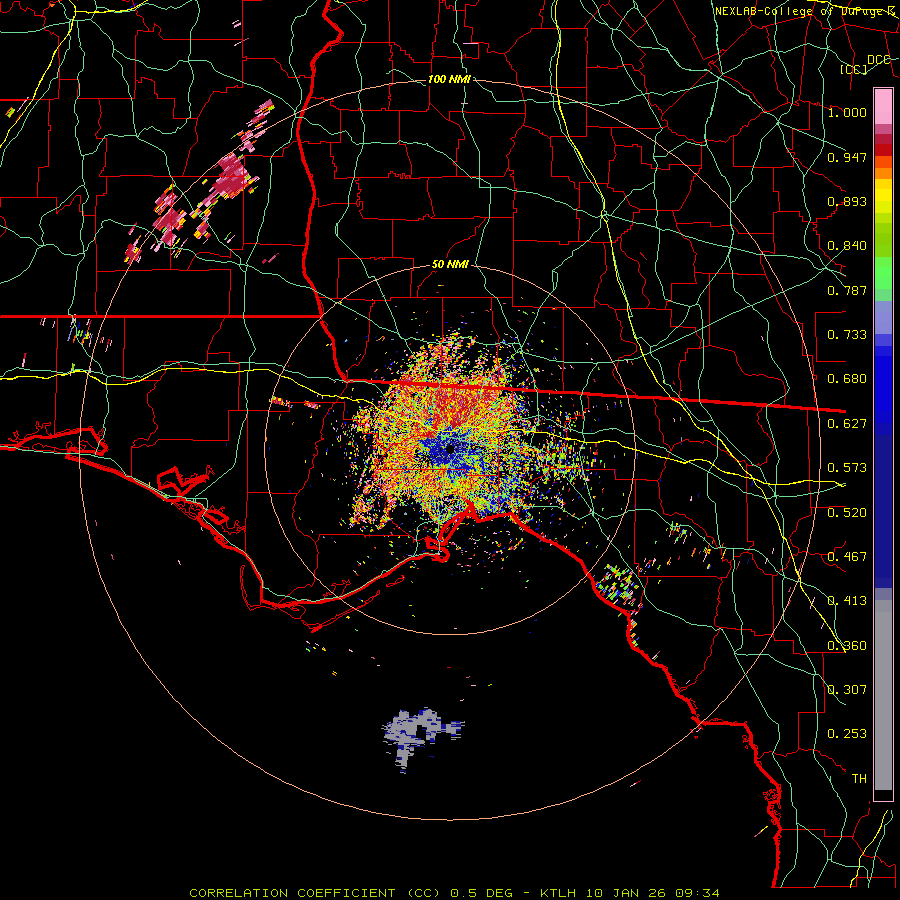The image size is (900, 900).
Task: Click the 0.893 scale value
Action: click(x=847, y=201)
